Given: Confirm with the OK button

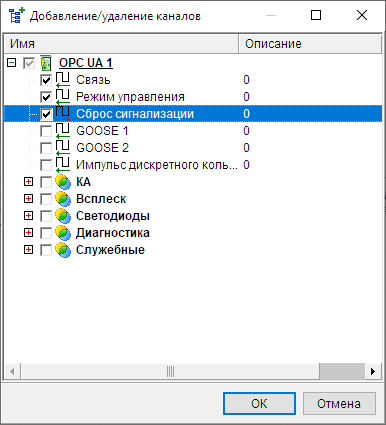Looking at the screenshot, I should [259, 404].
